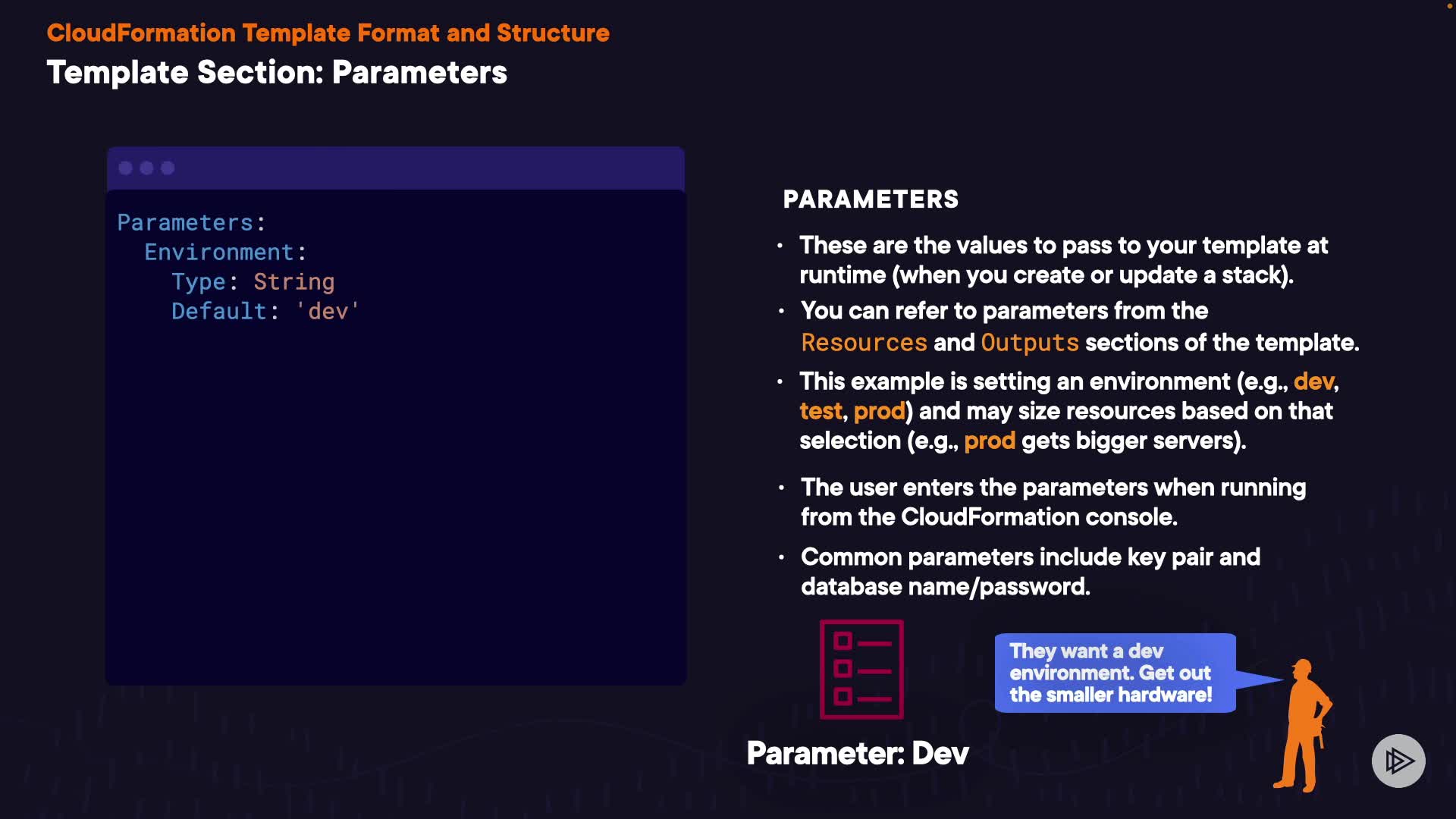Click 'Template Section: Parameters' heading
This screenshot has height=819, width=1456.
tap(277, 73)
